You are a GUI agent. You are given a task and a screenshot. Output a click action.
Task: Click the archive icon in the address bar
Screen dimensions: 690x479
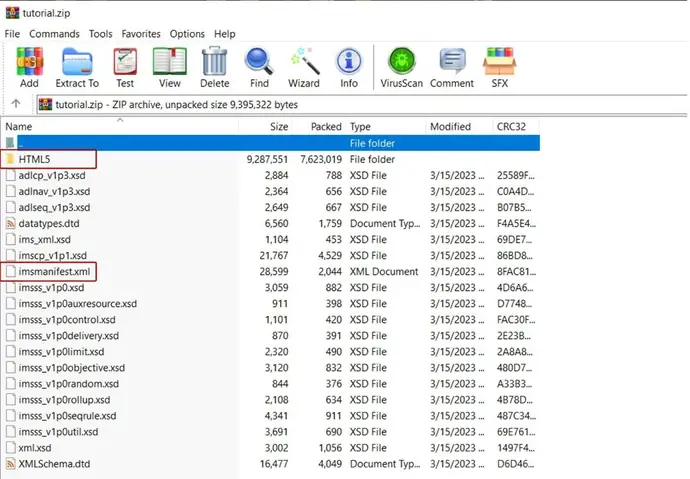click(45, 105)
